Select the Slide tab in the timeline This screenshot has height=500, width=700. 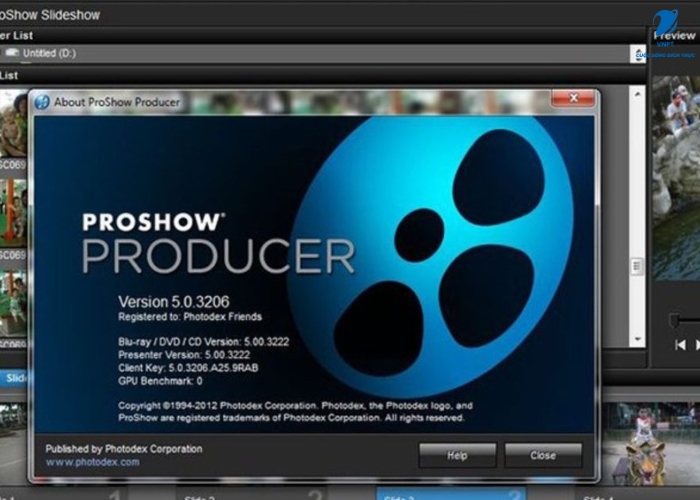pos(14,378)
